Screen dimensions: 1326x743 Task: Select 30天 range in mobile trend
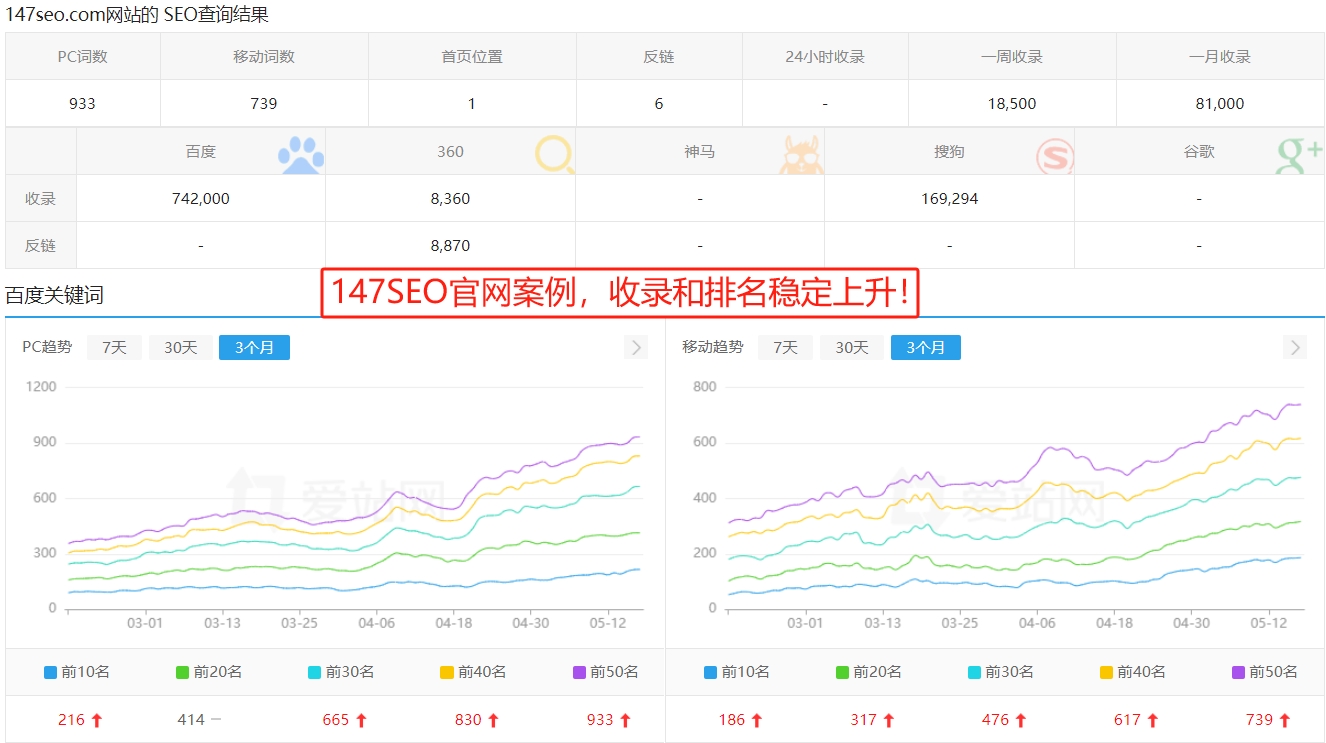[x=851, y=347]
